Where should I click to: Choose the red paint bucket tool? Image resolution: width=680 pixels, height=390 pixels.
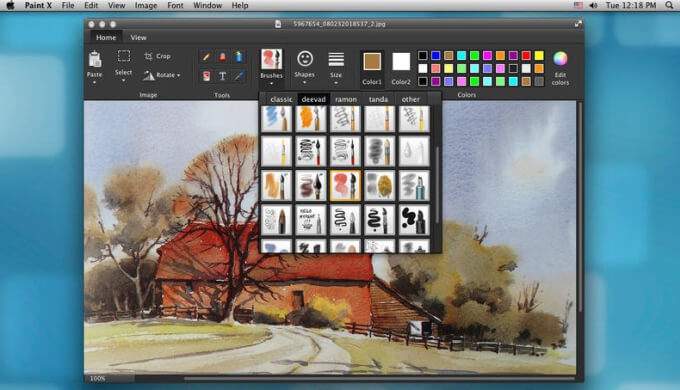[206, 76]
